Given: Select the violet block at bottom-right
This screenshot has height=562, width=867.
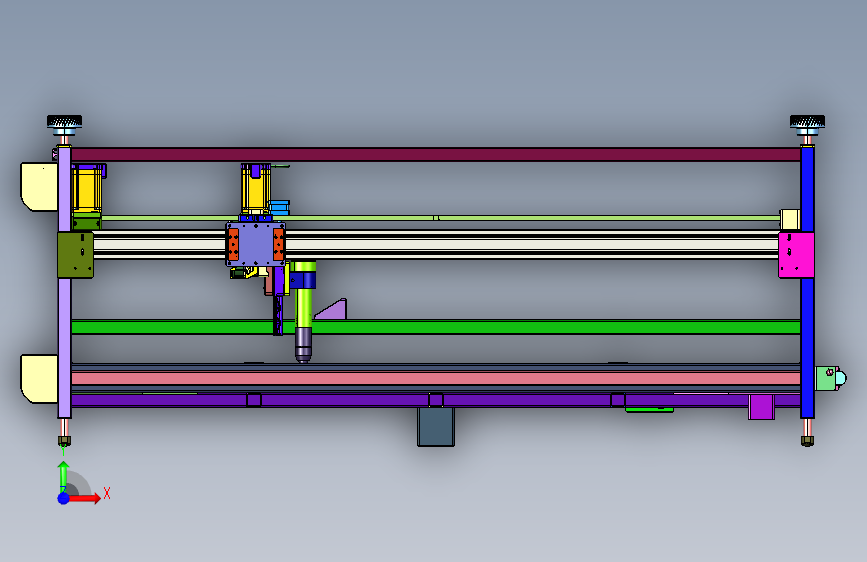Looking at the screenshot, I should [x=761, y=407].
